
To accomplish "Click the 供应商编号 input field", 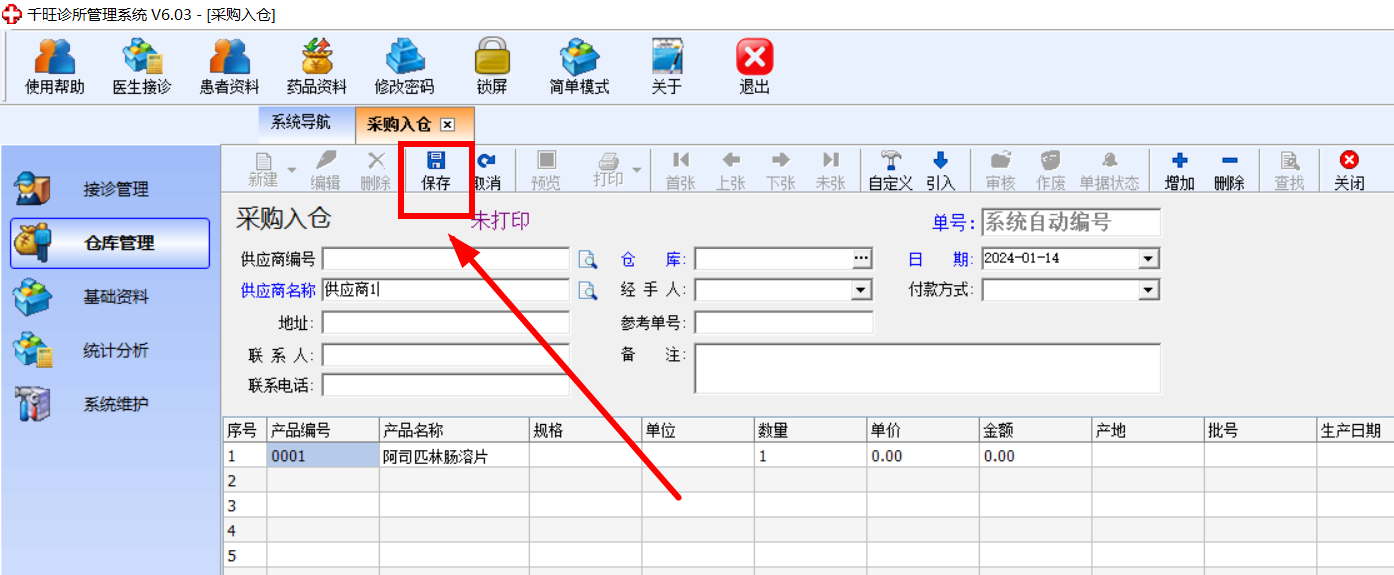I will (445, 259).
